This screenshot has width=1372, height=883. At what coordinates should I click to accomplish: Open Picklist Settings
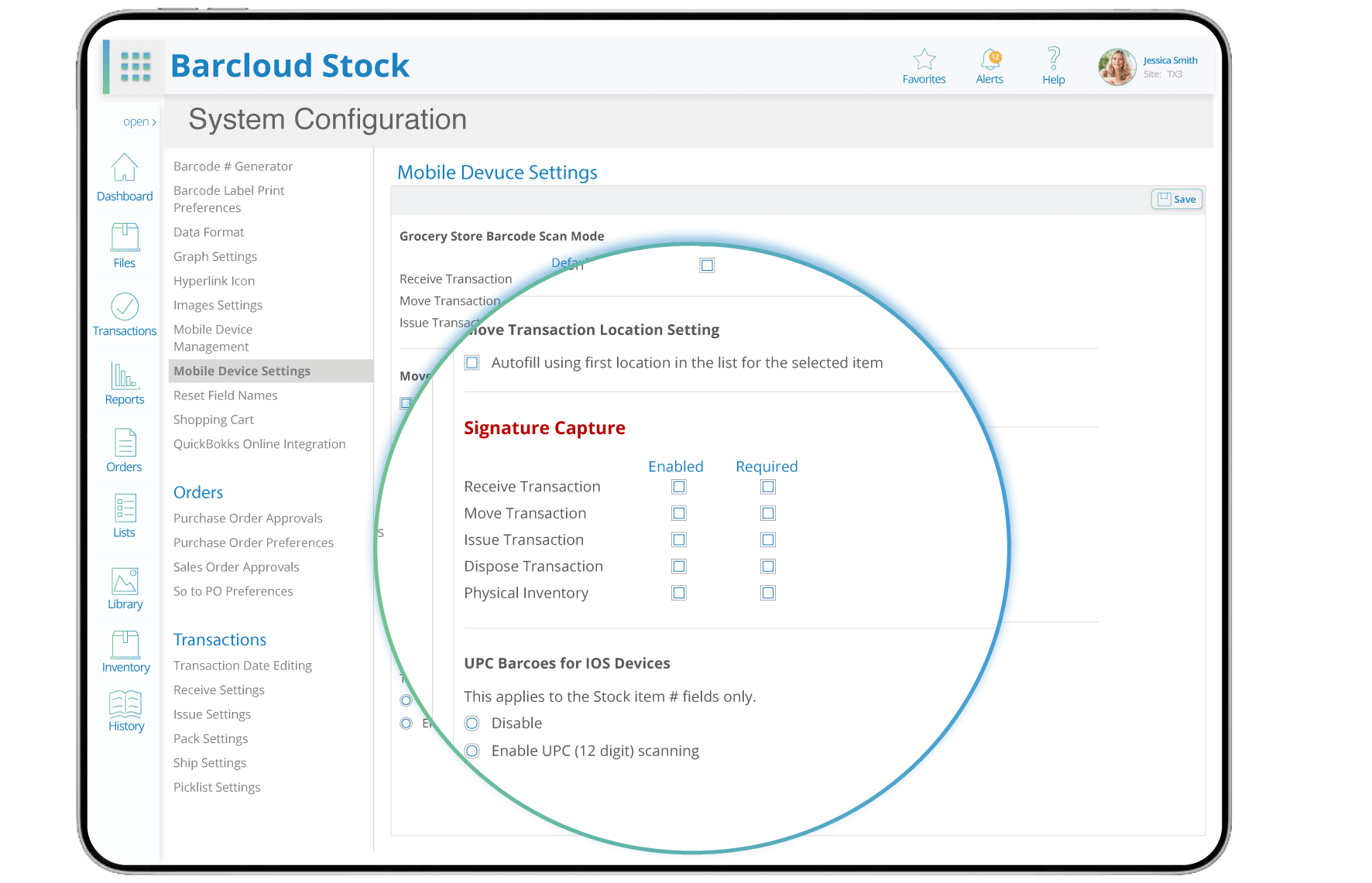pyautogui.click(x=217, y=788)
